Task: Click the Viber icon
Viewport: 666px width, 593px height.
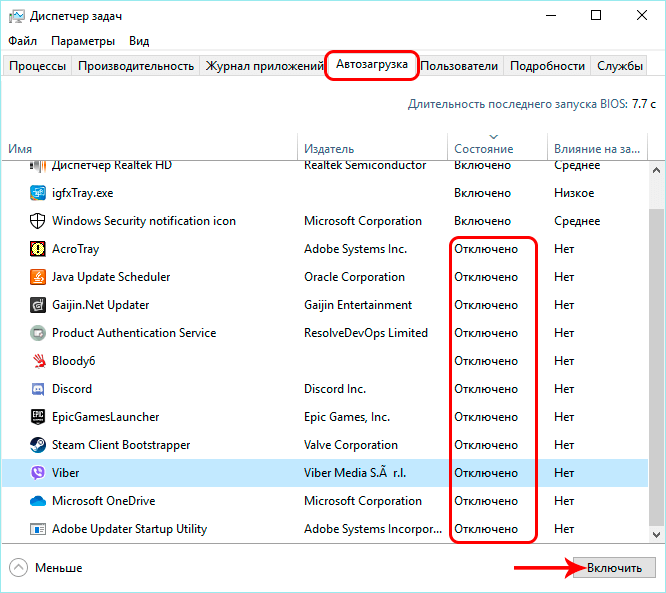Action: (x=38, y=473)
